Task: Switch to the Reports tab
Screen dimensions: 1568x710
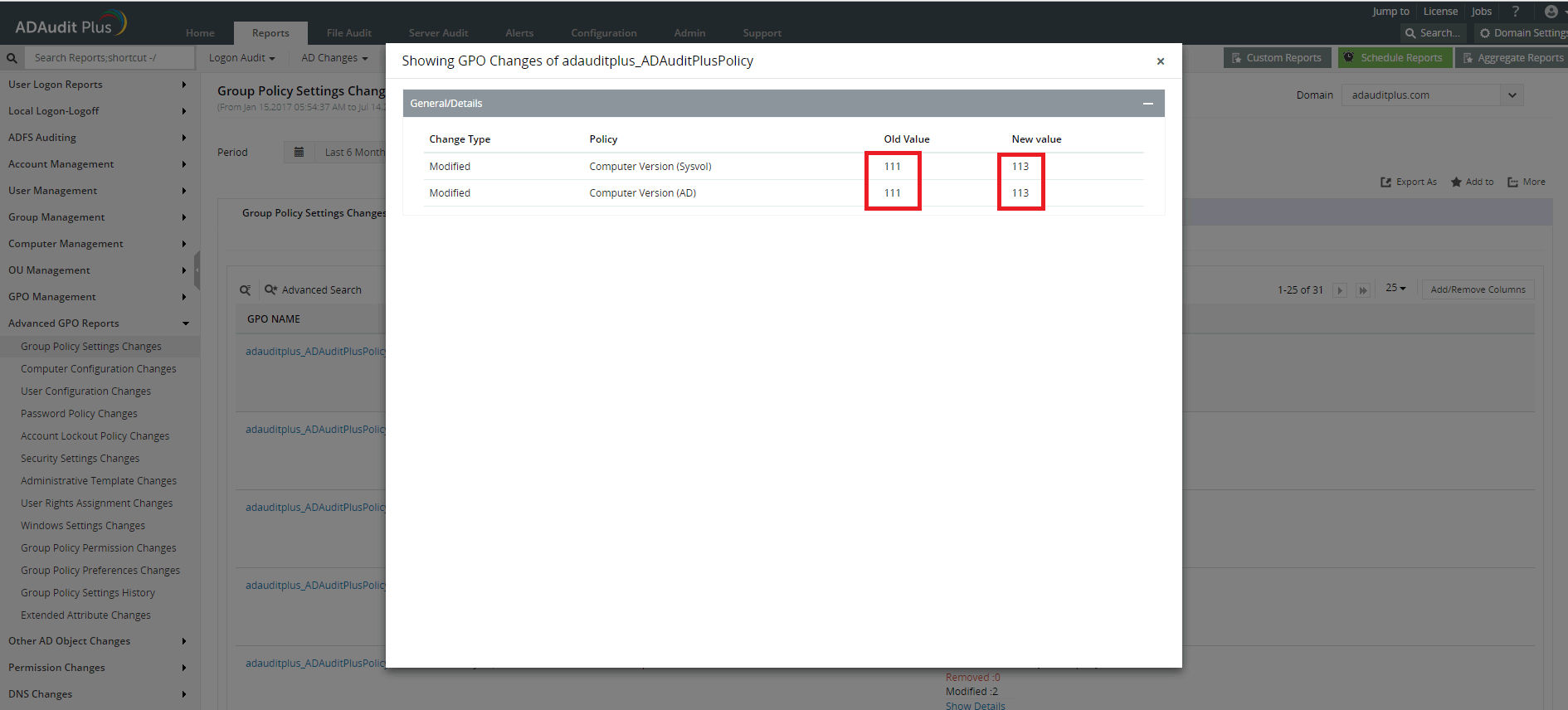Action: pos(270,33)
